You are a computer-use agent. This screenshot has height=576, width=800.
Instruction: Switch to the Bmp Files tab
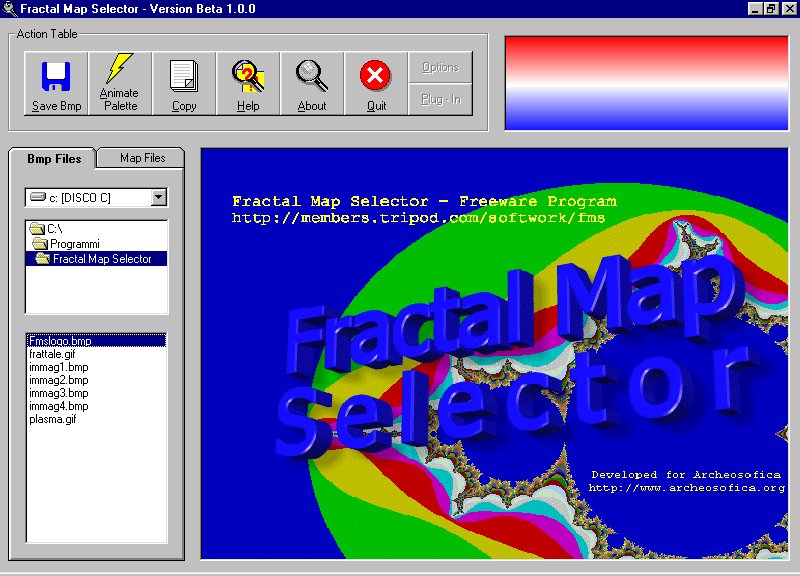pos(54,159)
